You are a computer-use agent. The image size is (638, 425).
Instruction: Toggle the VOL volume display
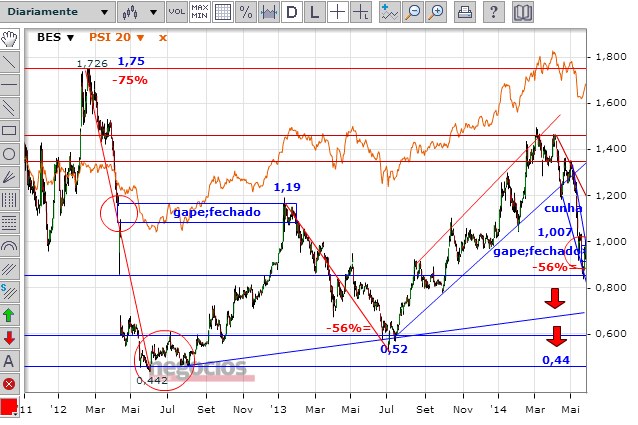[177, 12]
